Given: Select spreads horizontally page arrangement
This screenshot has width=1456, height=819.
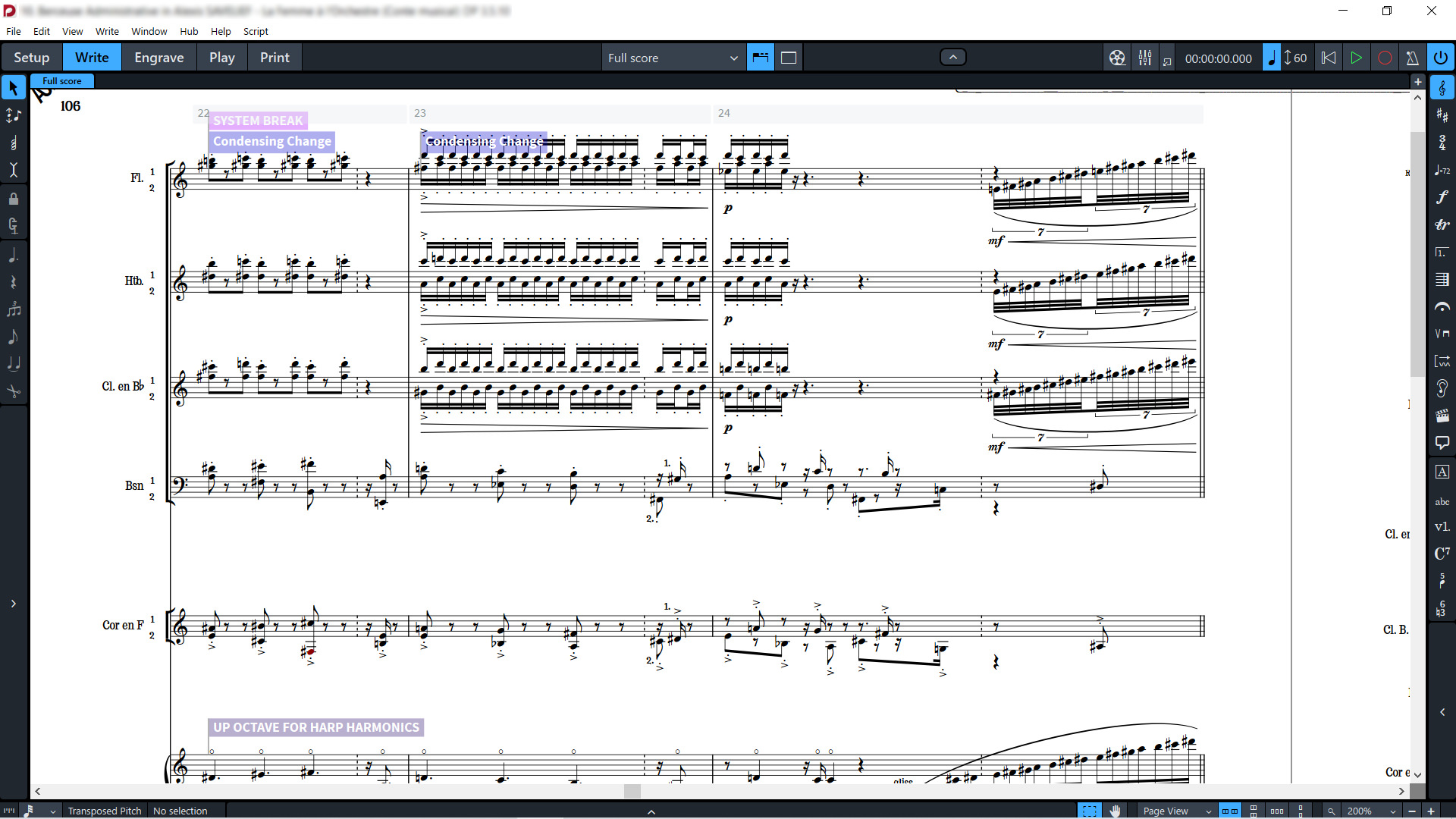Looking at the screenshot, I should point(1230,811).
